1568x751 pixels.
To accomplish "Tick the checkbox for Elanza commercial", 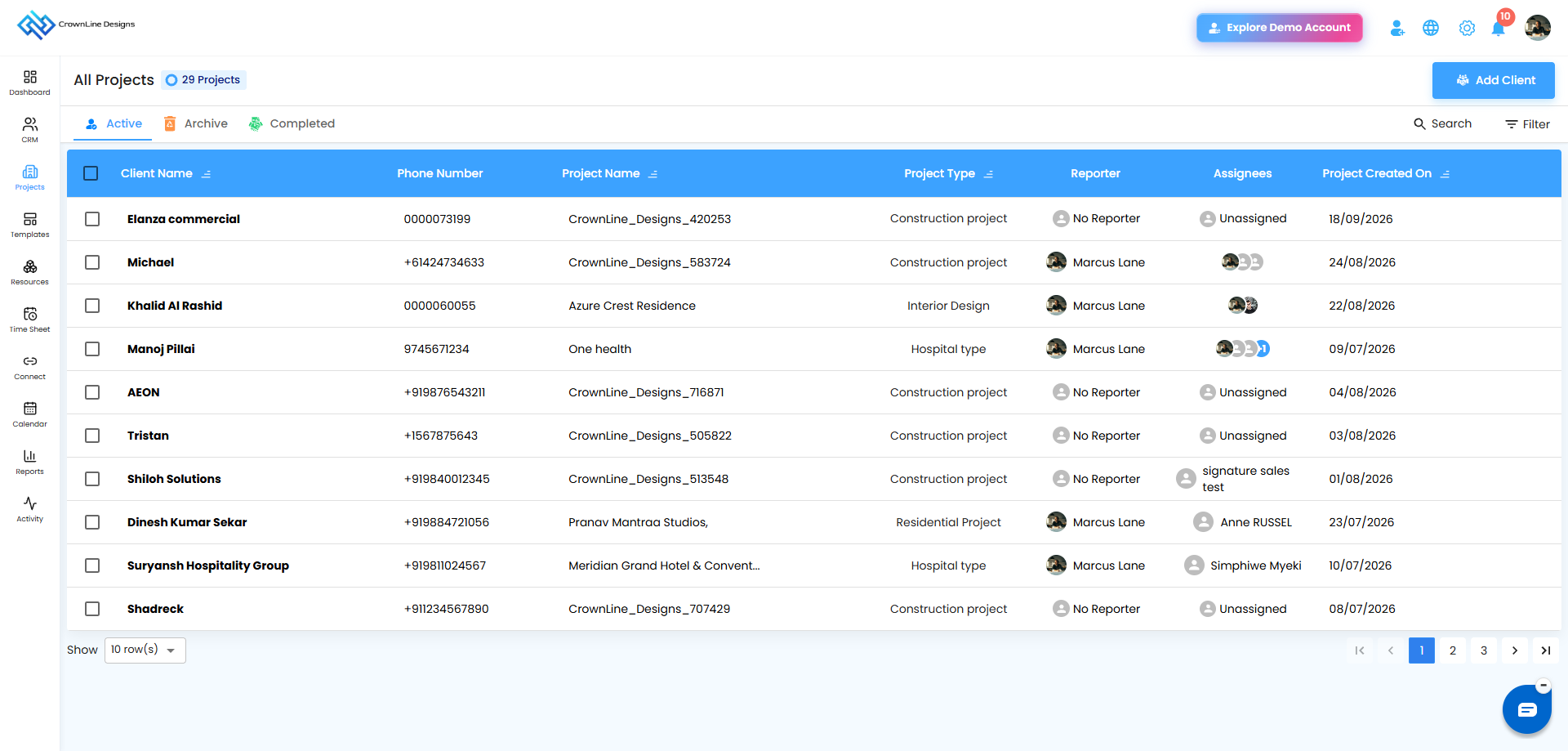I will pyautogui.click(x=92, y=219).
